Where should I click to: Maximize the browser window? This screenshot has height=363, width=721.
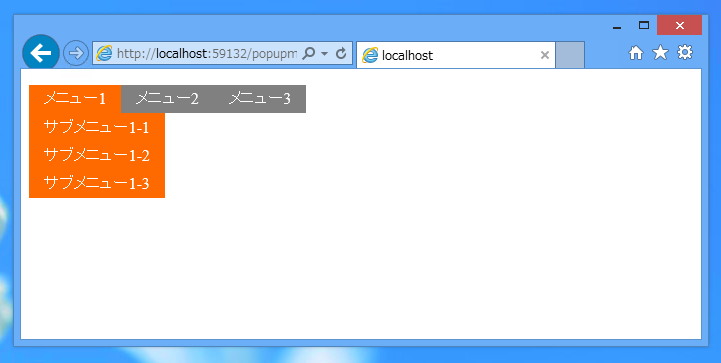pyautogui.click(x=644, y=25)
